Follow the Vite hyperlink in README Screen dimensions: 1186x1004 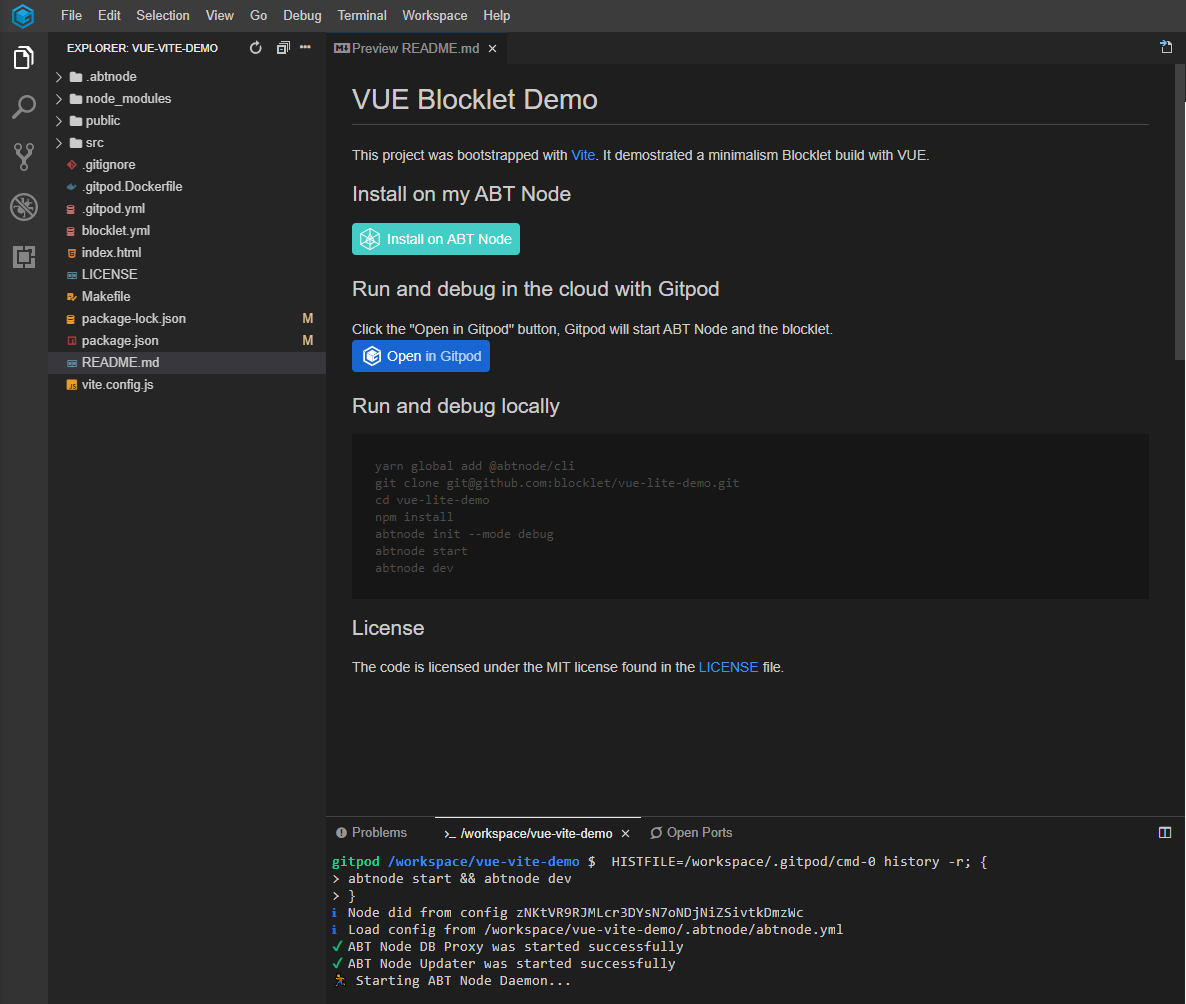tap(583, 155)
